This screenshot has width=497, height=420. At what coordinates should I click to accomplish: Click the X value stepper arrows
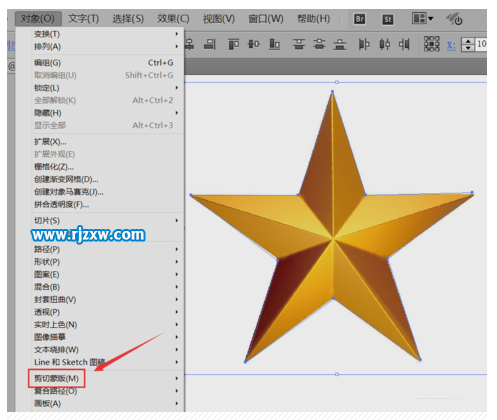468,44
